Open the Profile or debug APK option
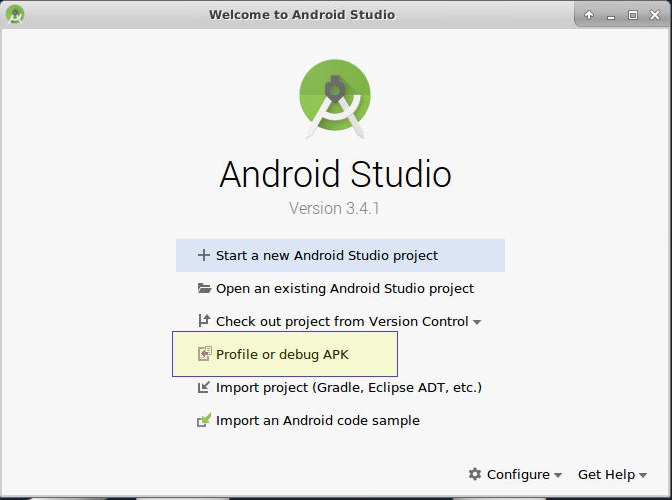The image size is (672, 500). [x=282, y=354]
